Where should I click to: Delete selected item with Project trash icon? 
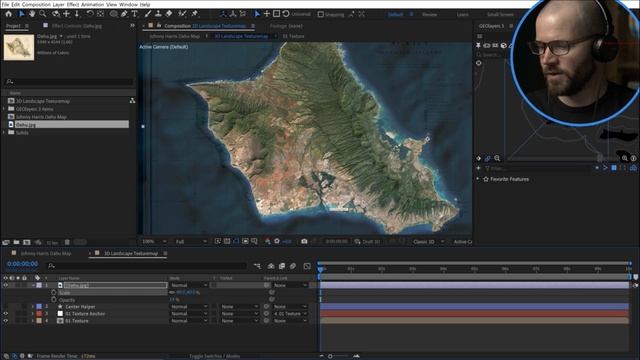click(x=67, y=242)
